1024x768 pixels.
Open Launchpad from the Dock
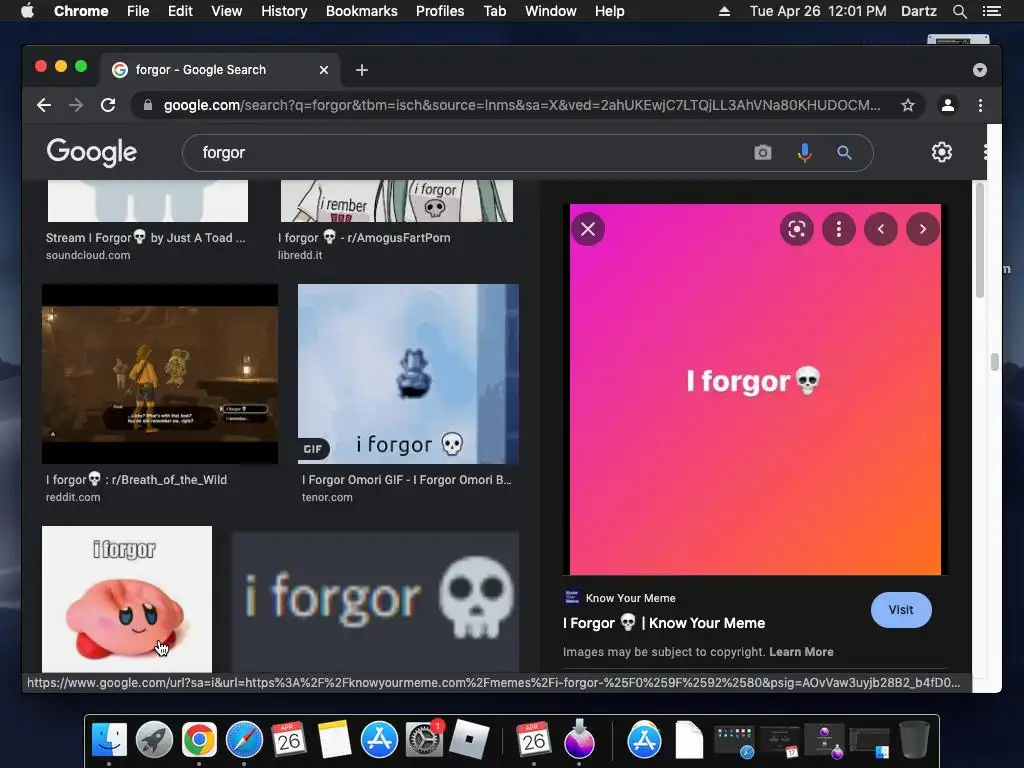point(154,740)
